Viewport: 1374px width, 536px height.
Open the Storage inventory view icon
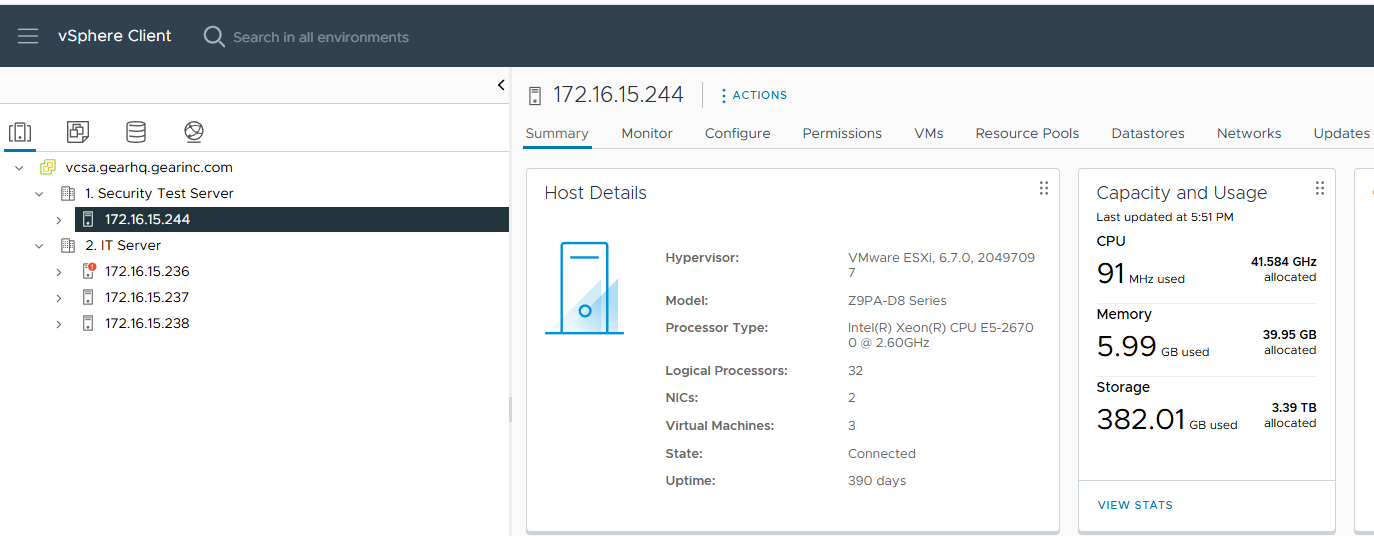pos(136,132)
